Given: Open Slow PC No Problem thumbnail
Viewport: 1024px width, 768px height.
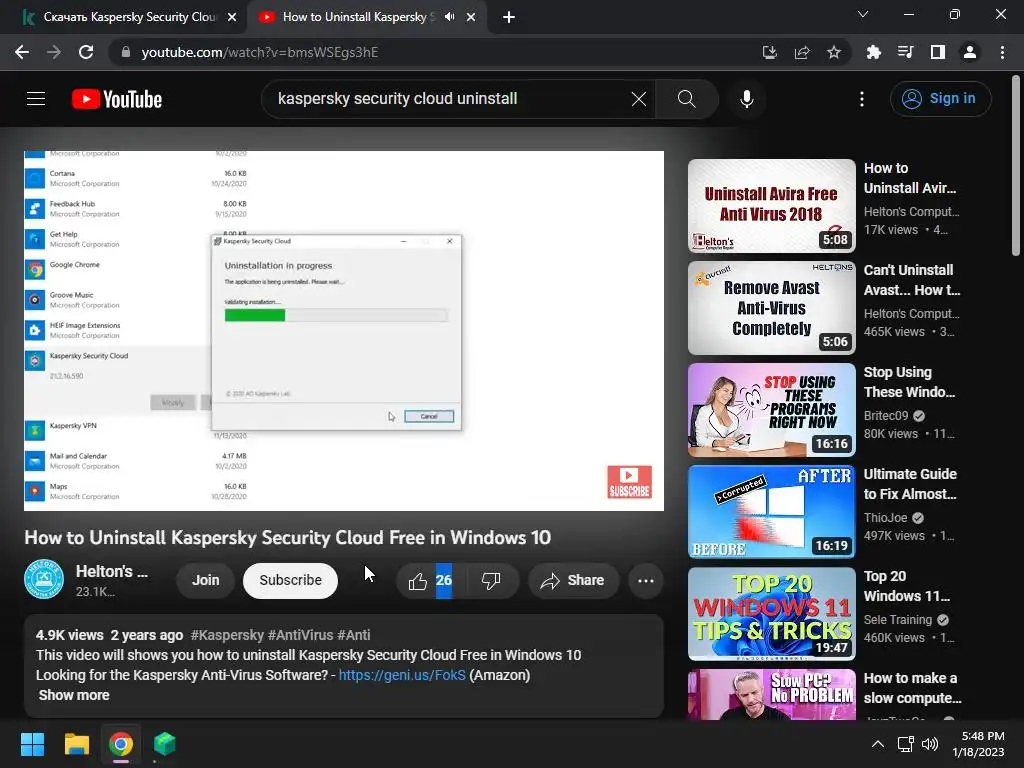Looking at the screenshot, I should (x=771, y=694).
